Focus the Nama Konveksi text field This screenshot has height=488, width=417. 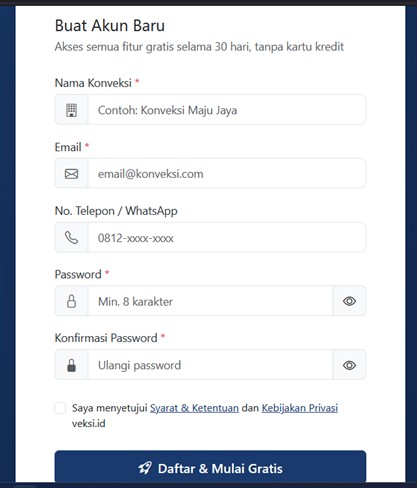[227, 110]
